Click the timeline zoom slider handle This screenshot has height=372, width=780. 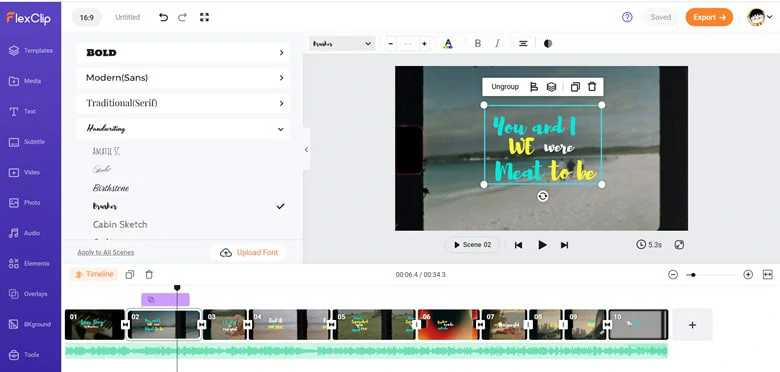(x=693, y=275)
